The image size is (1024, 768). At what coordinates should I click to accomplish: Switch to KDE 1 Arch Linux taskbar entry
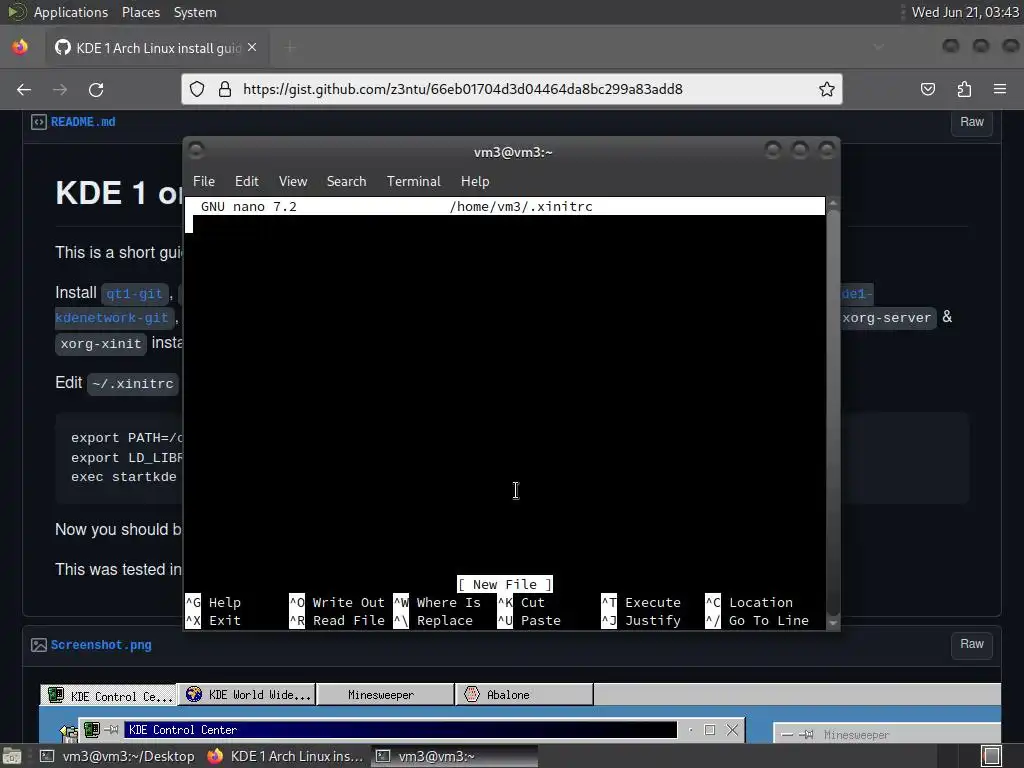pos(285,756)
